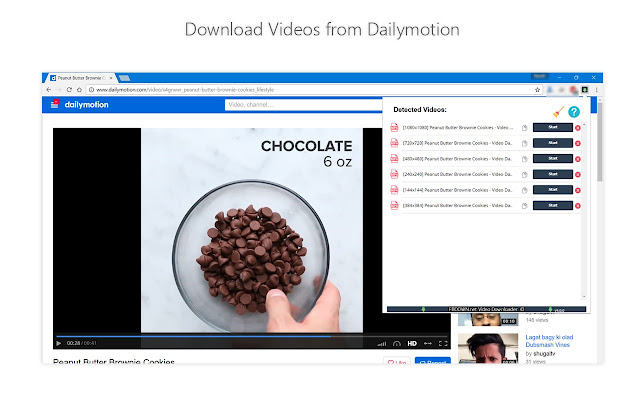This screenshot has height=400, width=640.
Task: Copy link icon for 380x380 video
Action: 524,206
